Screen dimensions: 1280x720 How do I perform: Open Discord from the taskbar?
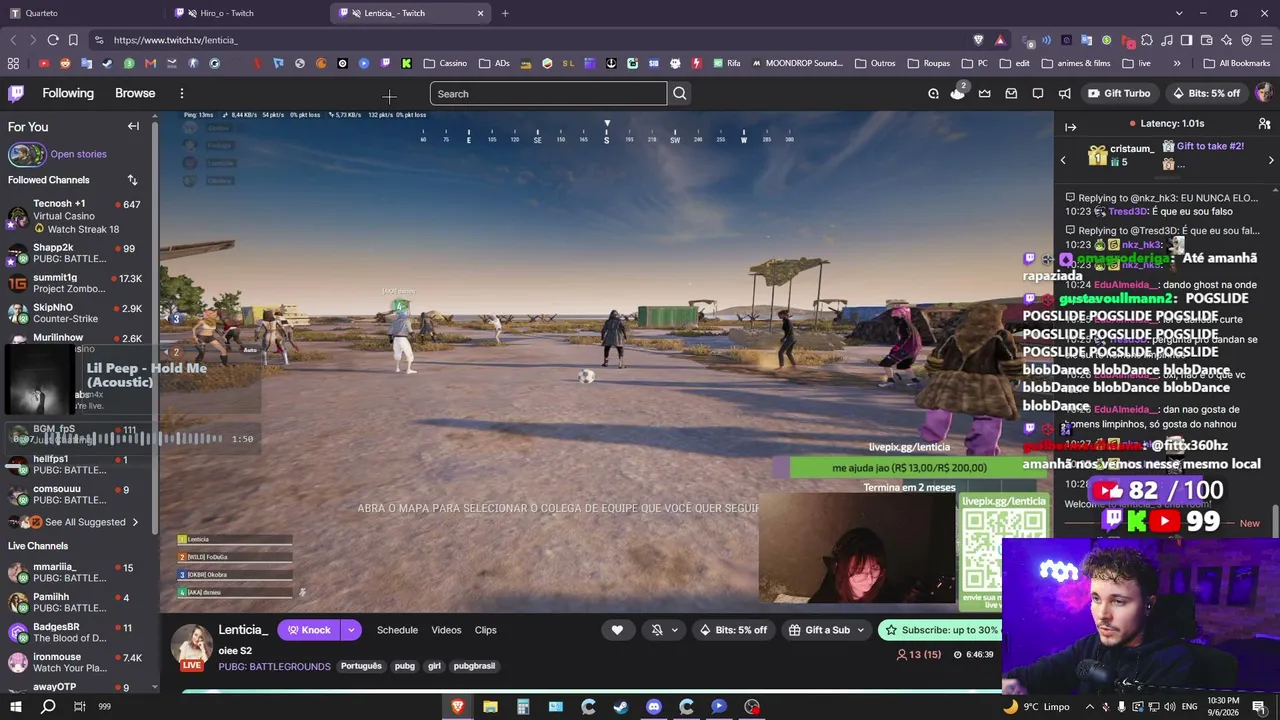click(x=654, y=707)
